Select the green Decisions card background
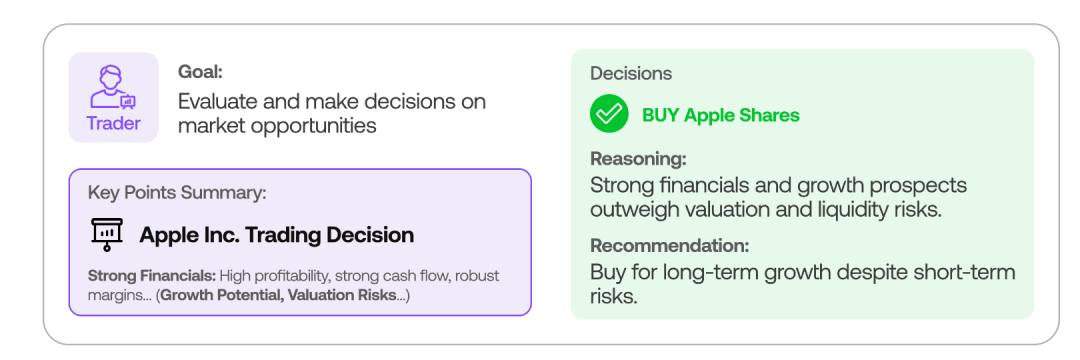Viewport: 1080px width, 360px height. tap(802, 184)
